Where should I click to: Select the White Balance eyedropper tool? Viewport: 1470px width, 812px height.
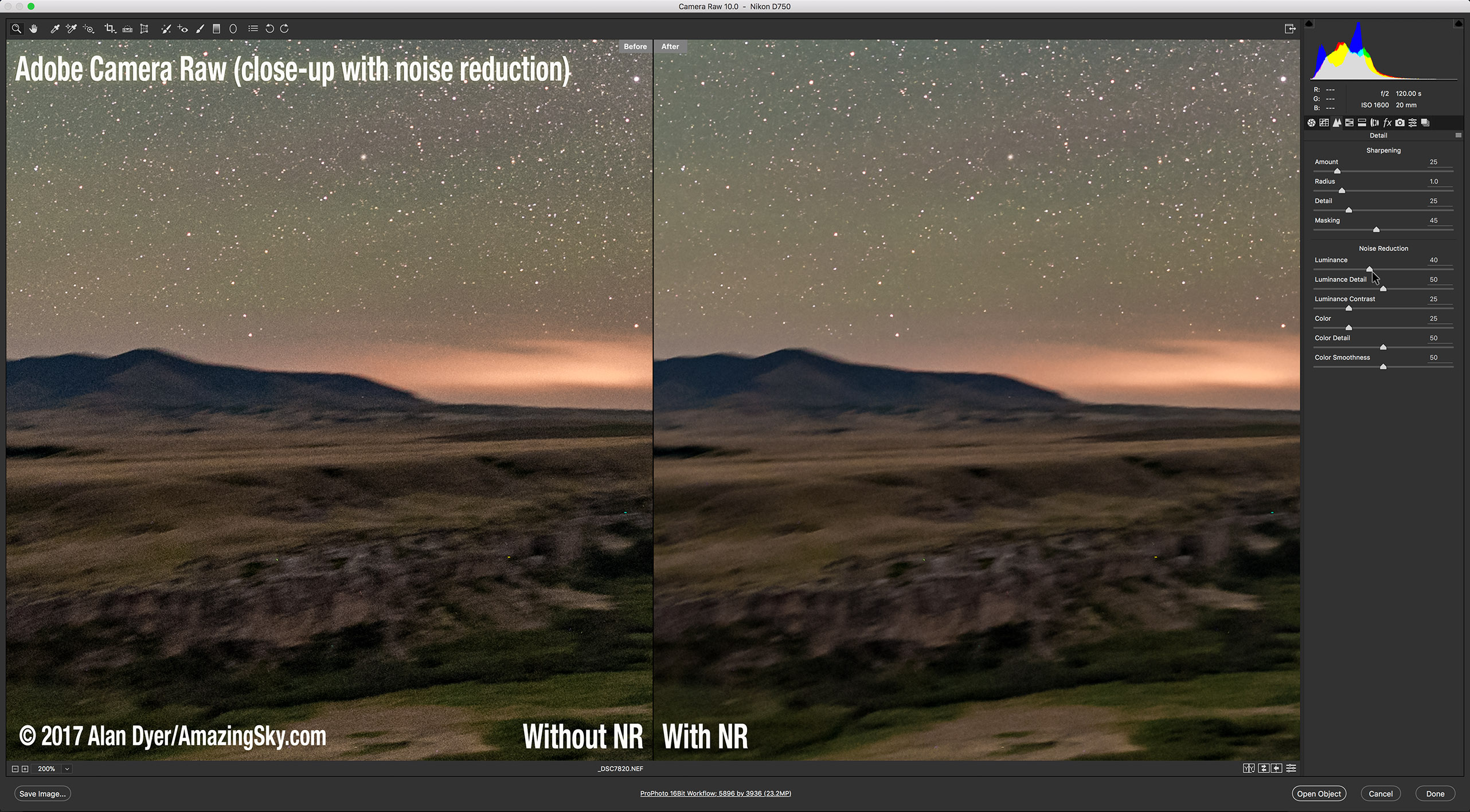pos(54,29)
